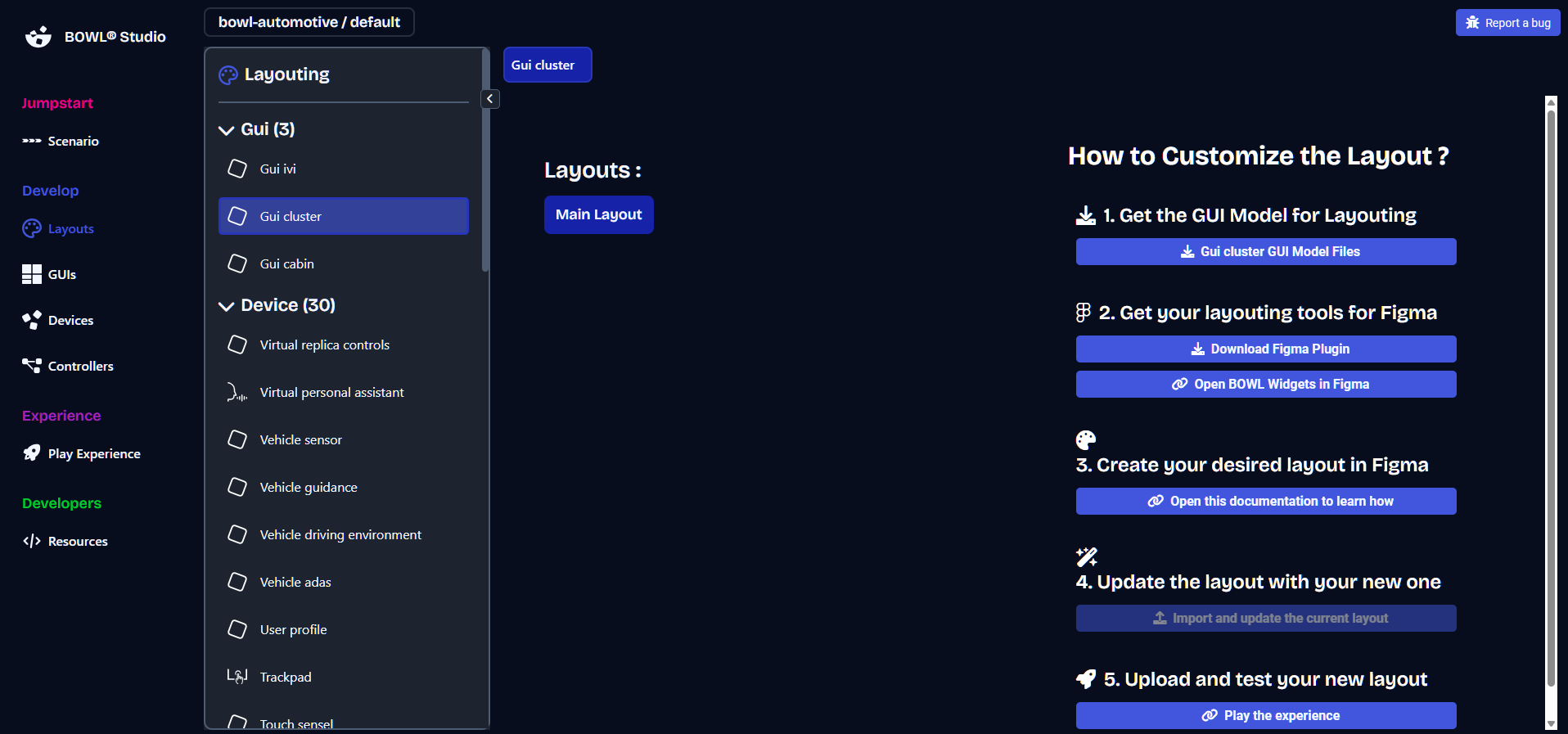The image size is (1568, 734).
Task: Click the Main Layout button
Action: pyautogui.click(x=599, y=214)
